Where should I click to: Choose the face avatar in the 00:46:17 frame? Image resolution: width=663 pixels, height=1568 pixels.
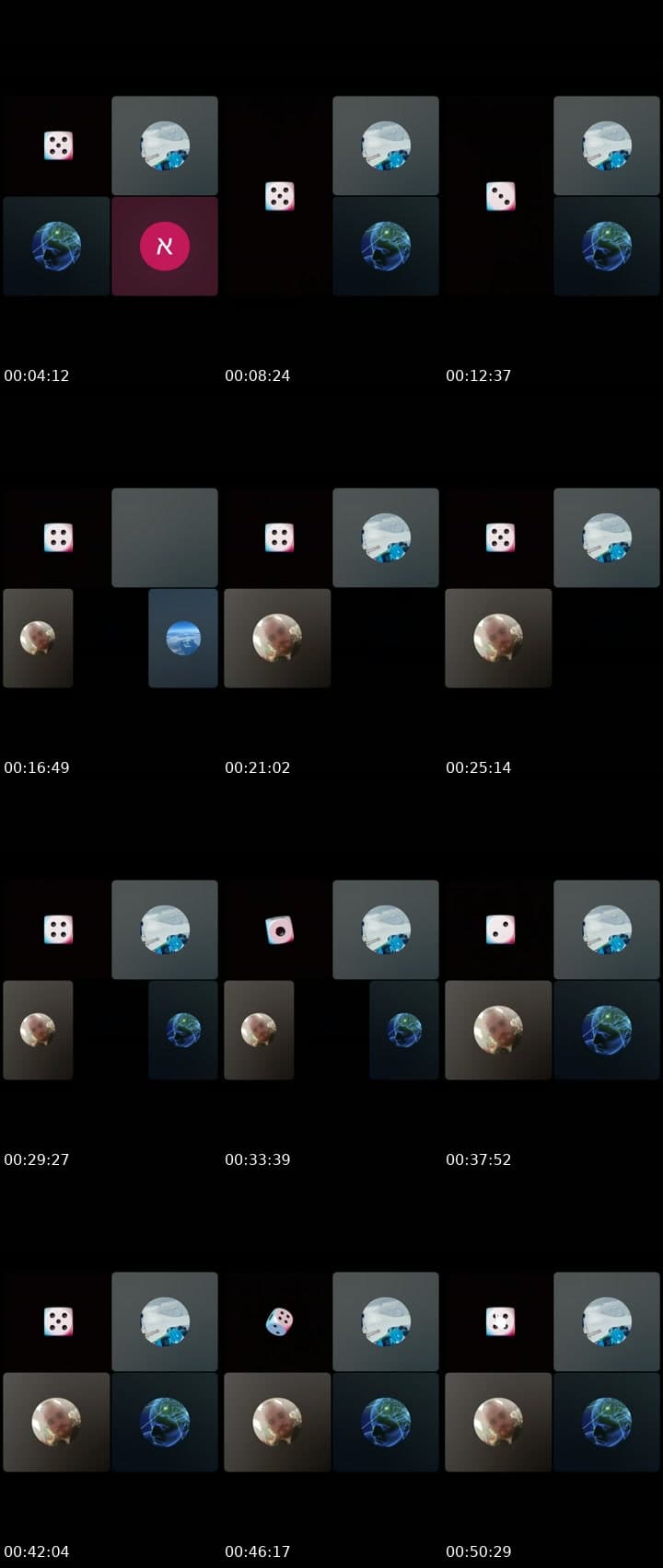(277, 1422)
